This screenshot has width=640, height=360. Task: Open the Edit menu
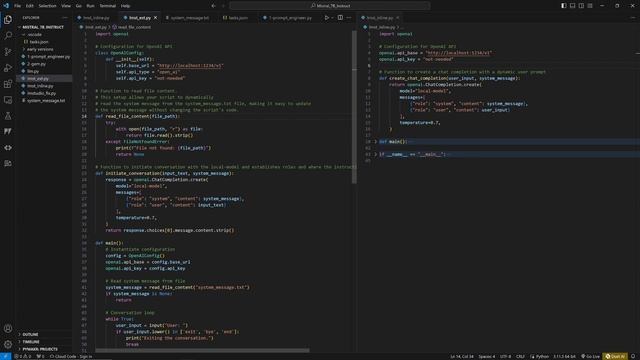click(x=30, y=6)
